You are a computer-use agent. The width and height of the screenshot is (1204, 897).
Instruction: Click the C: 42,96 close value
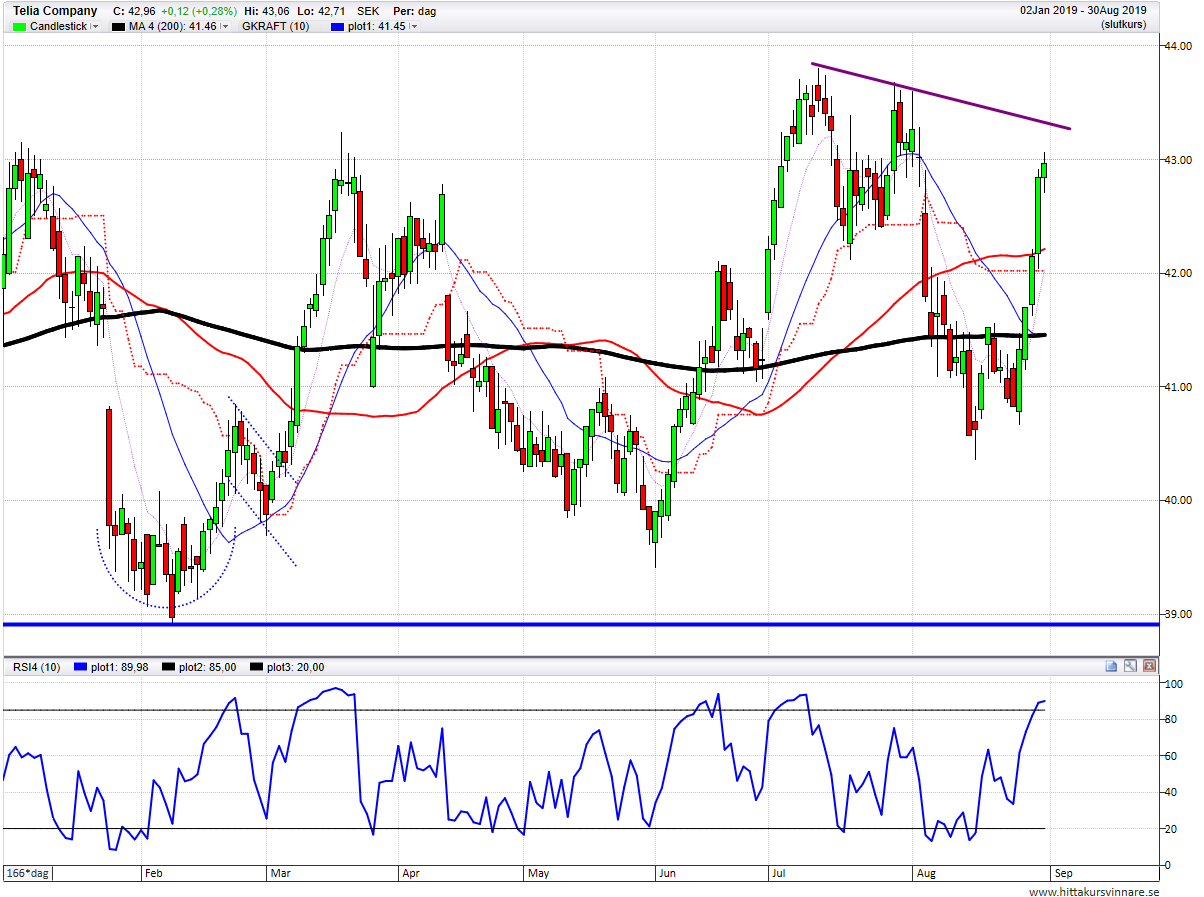135,11
